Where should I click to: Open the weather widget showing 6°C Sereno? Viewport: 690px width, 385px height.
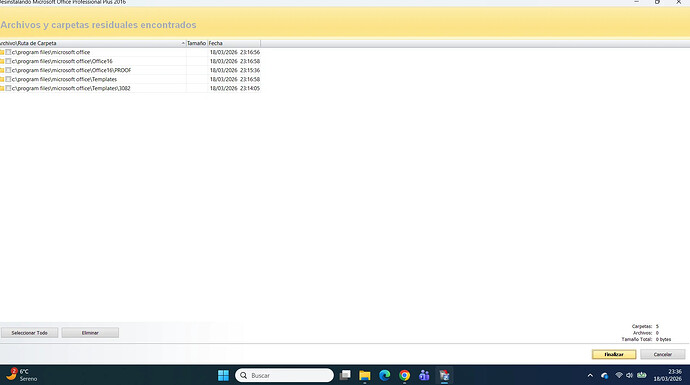pos(22,375)
